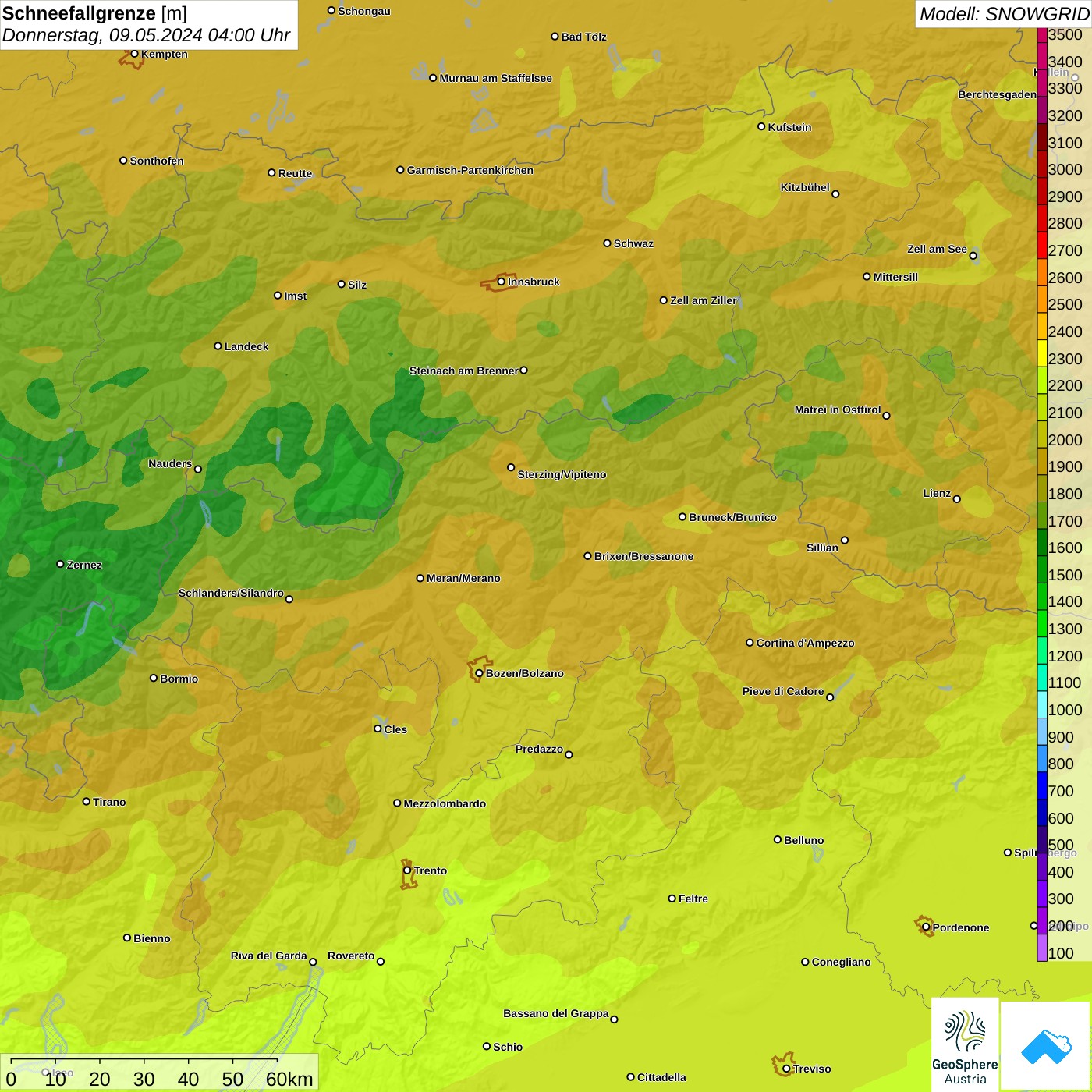
Task: Click the Riva del Garda marker
Action: pyautogui.click(x=313, y=962)
